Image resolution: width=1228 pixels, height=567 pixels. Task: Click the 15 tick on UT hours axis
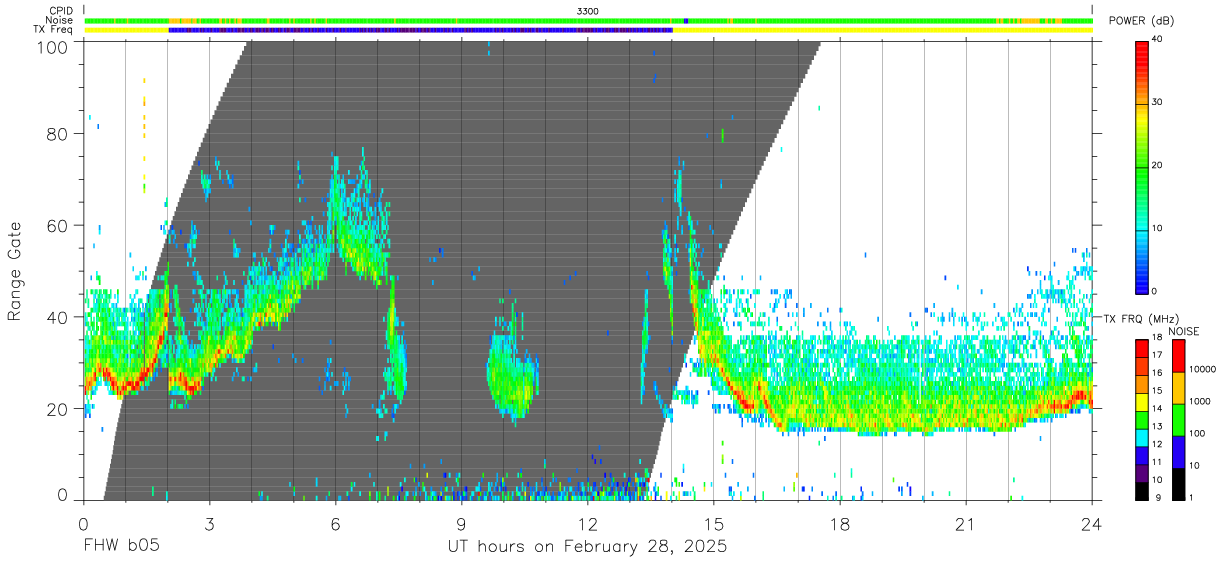[x=713, y=523]
